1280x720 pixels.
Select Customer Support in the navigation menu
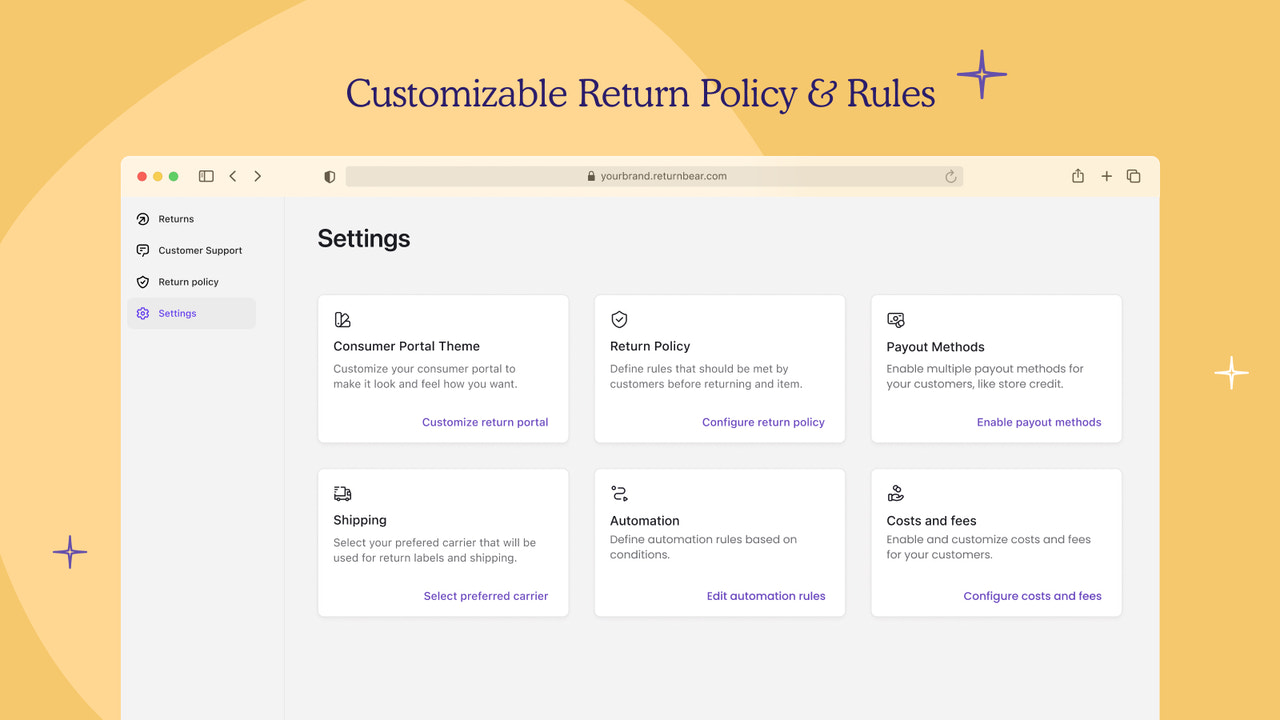(200, 250)
